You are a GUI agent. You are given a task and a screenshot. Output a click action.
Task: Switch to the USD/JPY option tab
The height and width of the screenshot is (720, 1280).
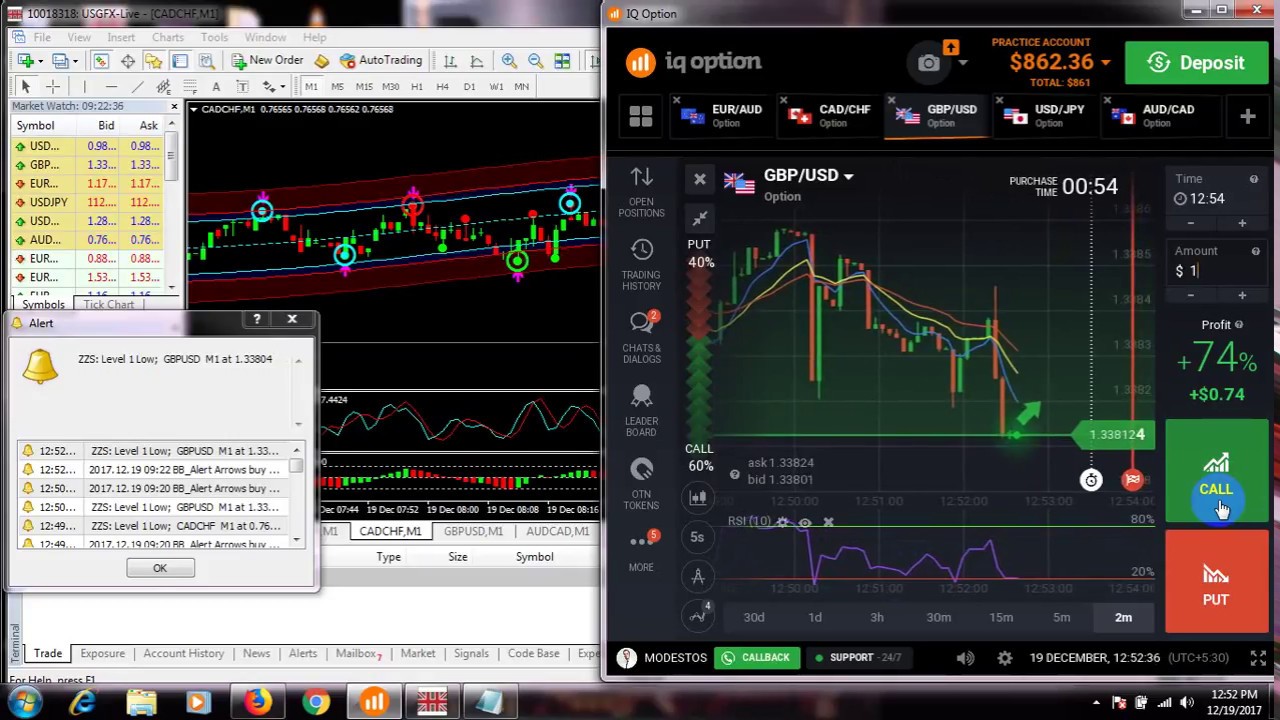(1047, 116)
